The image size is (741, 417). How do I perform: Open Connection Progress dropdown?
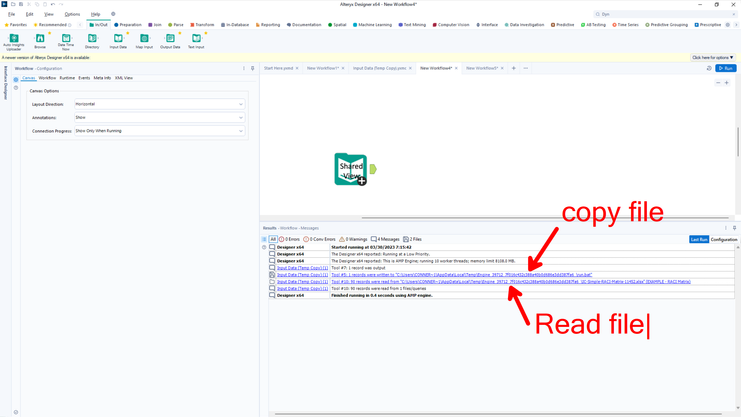coord(160,131)
